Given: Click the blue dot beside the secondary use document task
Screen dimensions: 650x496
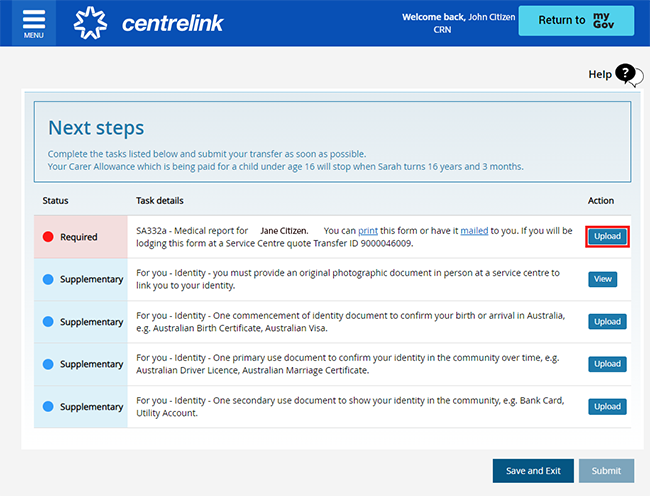Looking at the screenshot, I should (48, 406).
